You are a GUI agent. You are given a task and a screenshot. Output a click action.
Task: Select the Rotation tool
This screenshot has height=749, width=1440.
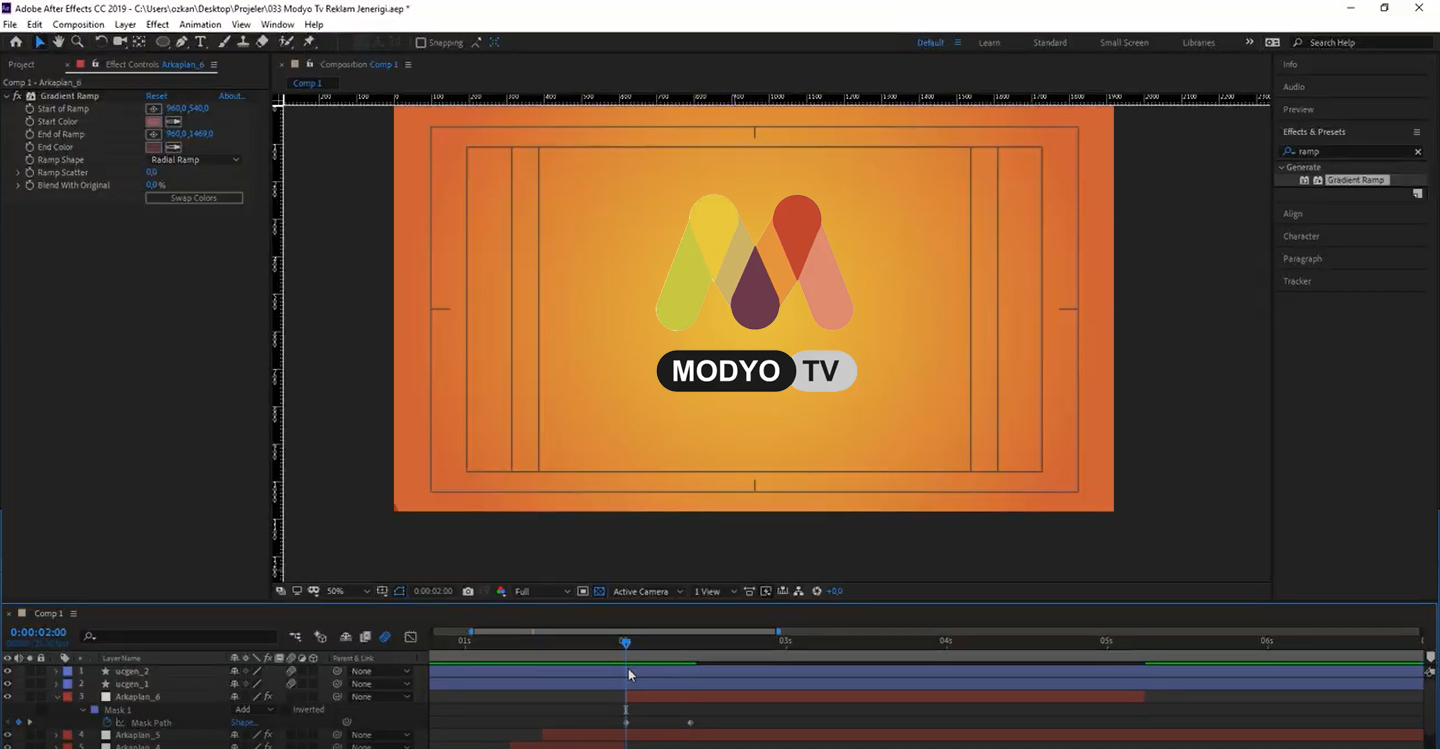pyautogui.click(x=101, y=42)
